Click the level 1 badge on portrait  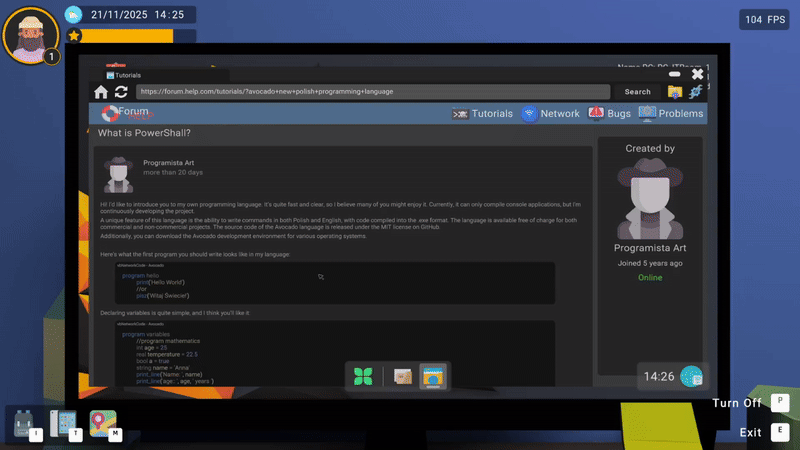(x=51, y=57)
